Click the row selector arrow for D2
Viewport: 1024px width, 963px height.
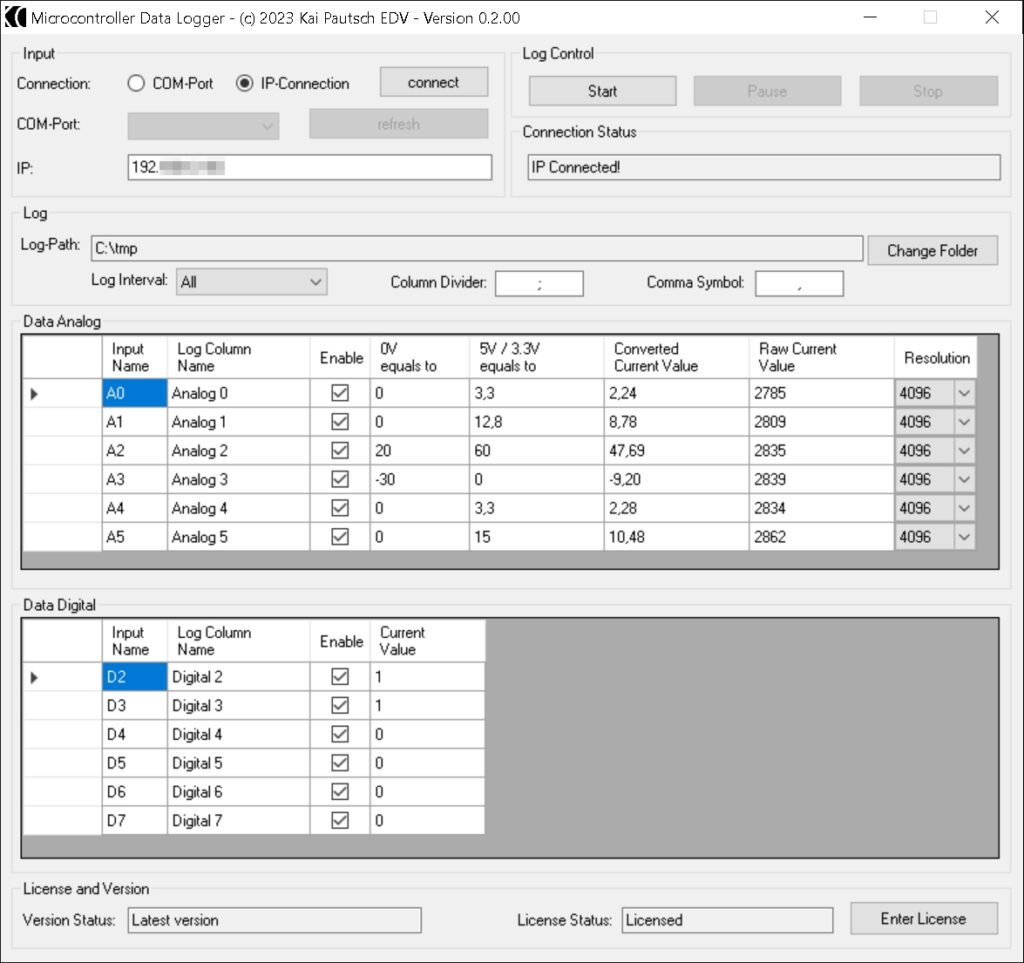(x=34, y=677)
